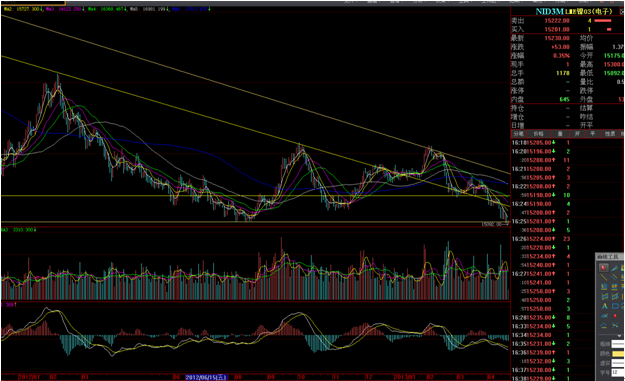Click the red dot marker tool
Screen dimensions: 625x381
(x=615, y=316)
